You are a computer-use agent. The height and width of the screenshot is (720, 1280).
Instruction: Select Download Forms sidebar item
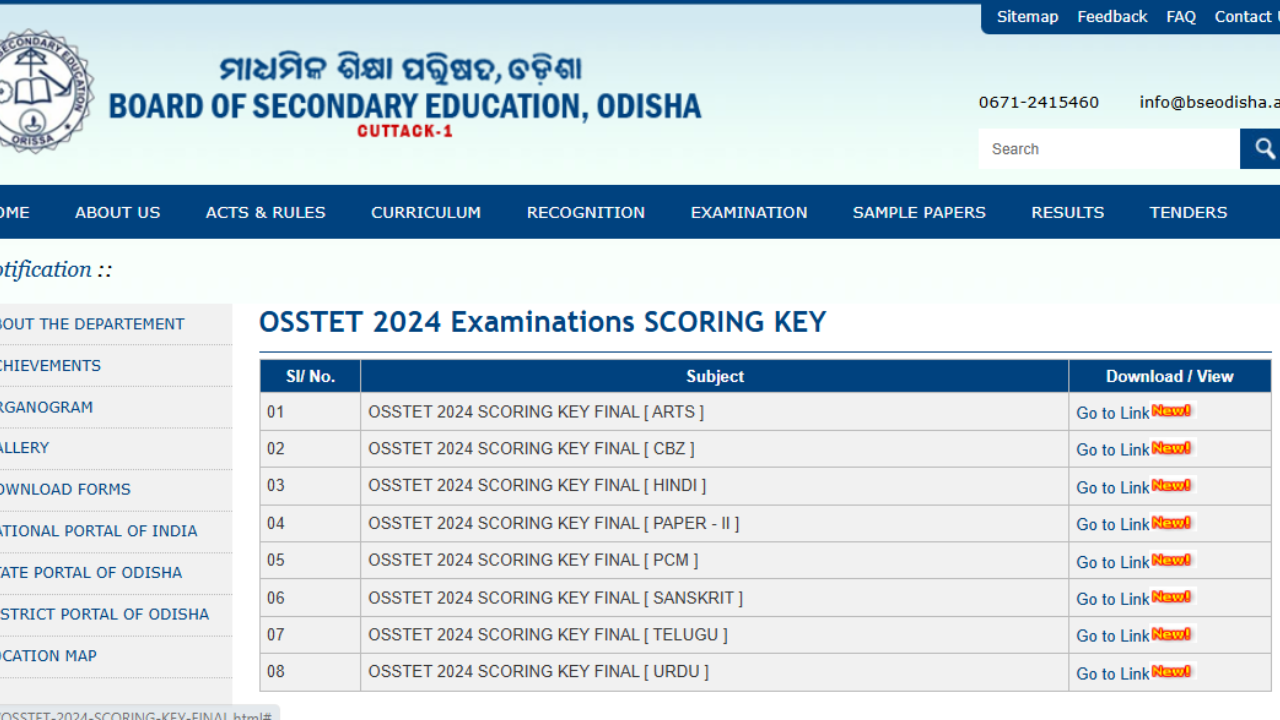65,489
